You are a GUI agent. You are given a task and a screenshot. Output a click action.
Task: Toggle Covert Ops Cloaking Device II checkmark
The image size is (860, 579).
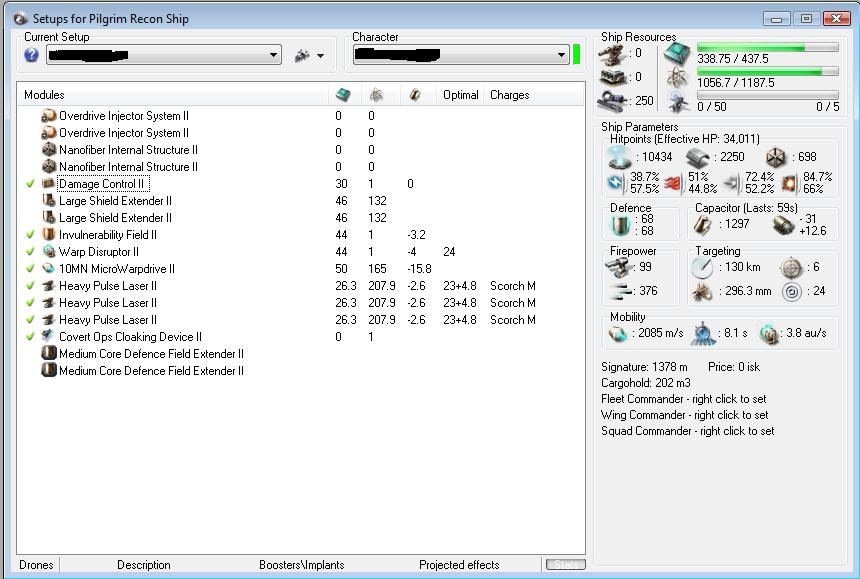coord(31,337)
